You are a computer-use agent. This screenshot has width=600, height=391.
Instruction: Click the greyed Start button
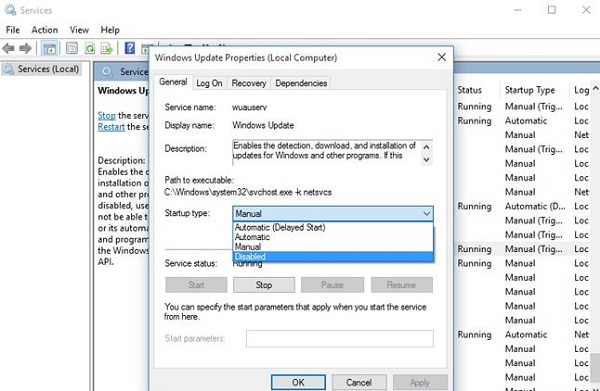(x=196, y=285)
